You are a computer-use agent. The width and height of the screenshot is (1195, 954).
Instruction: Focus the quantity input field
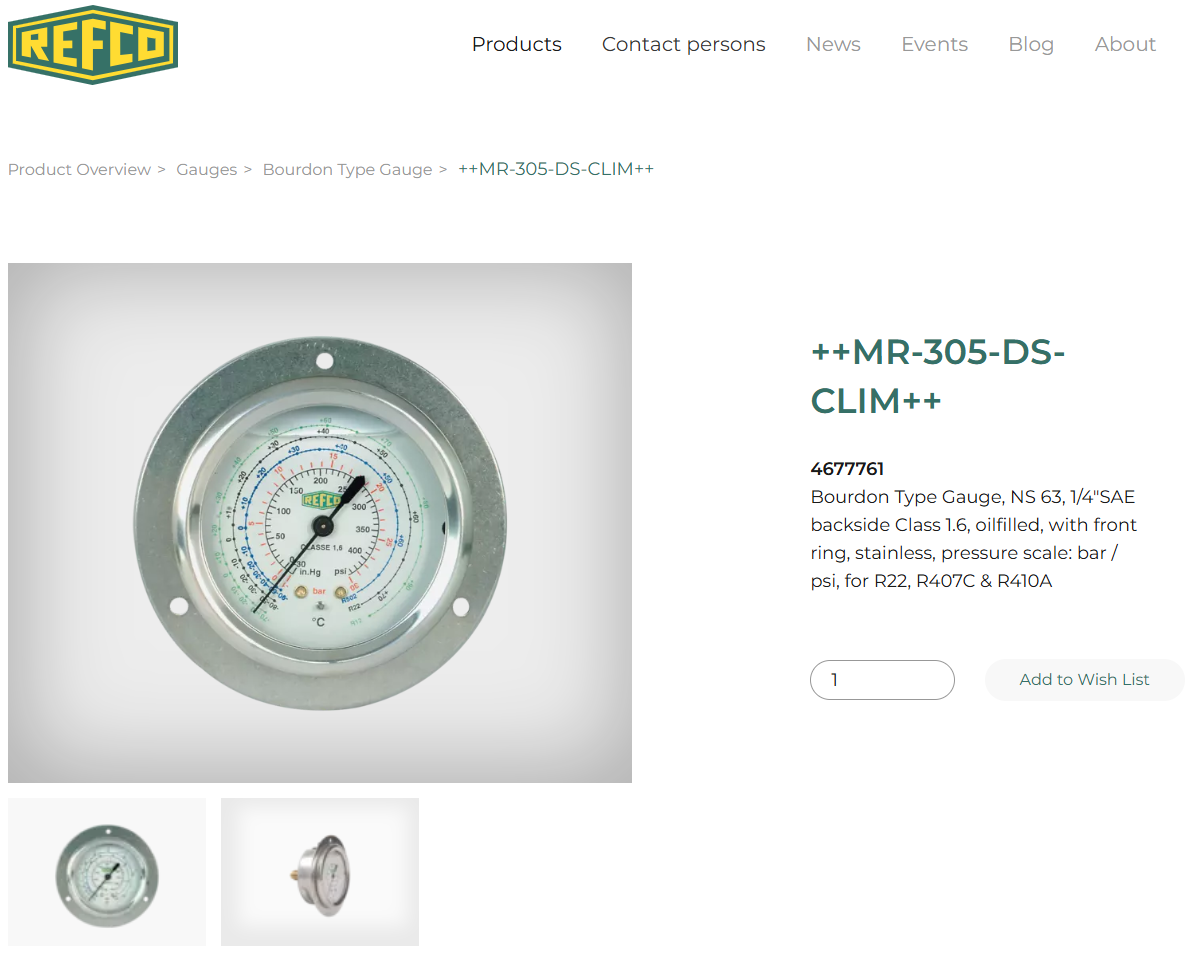pos(882,680)
